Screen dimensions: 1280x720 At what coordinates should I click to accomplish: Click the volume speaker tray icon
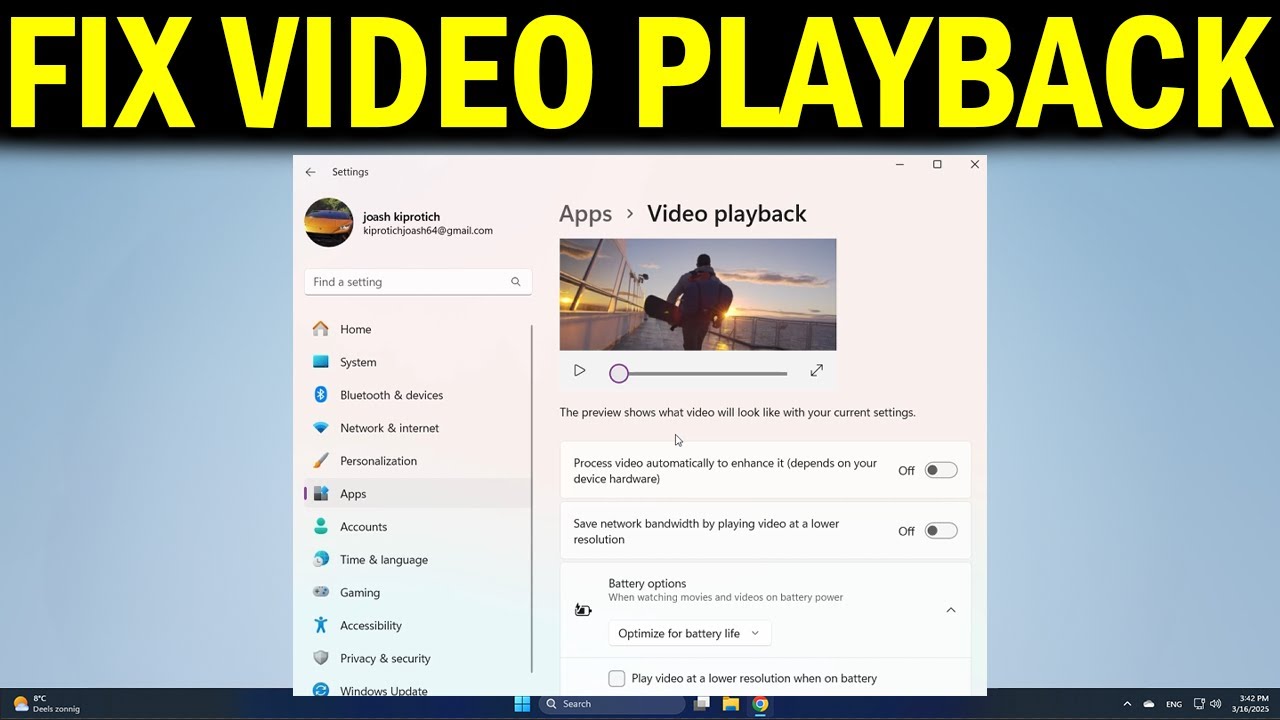[x=1215, y=704]
